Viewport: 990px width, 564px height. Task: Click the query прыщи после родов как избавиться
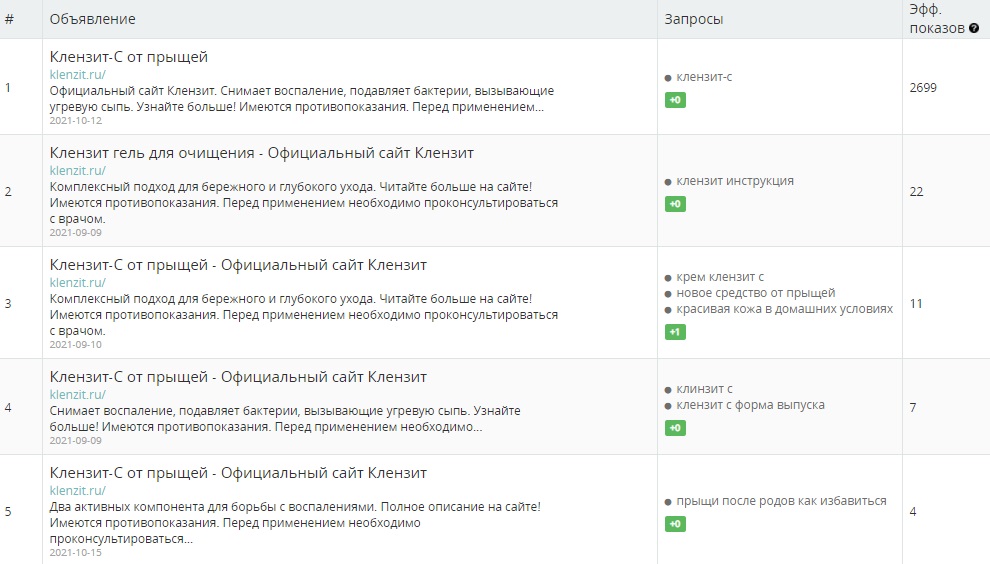pyautogui.click(x=781, y=501)
